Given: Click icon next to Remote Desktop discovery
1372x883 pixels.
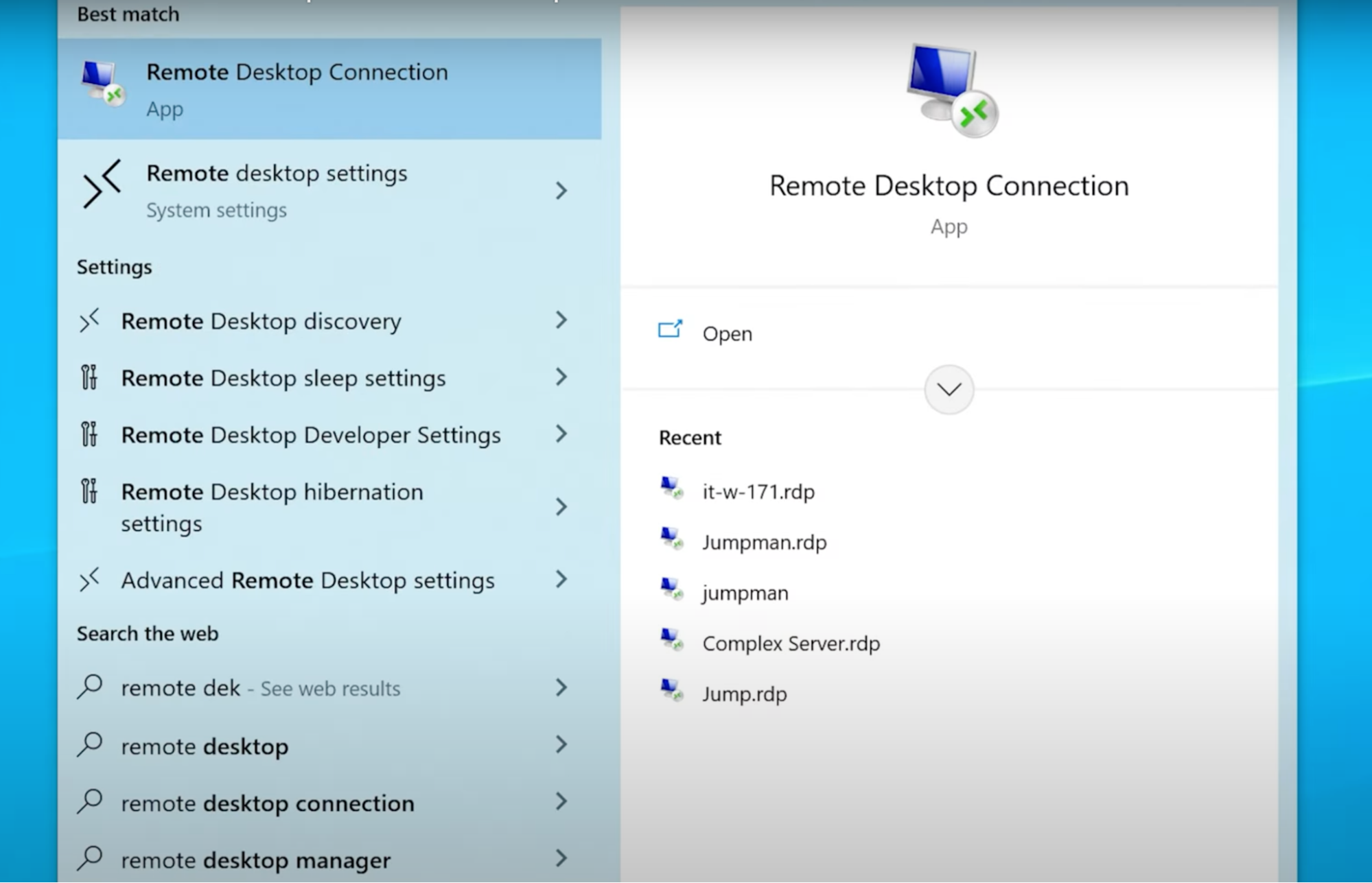Looking at the screenshot, I should [89, 320].
